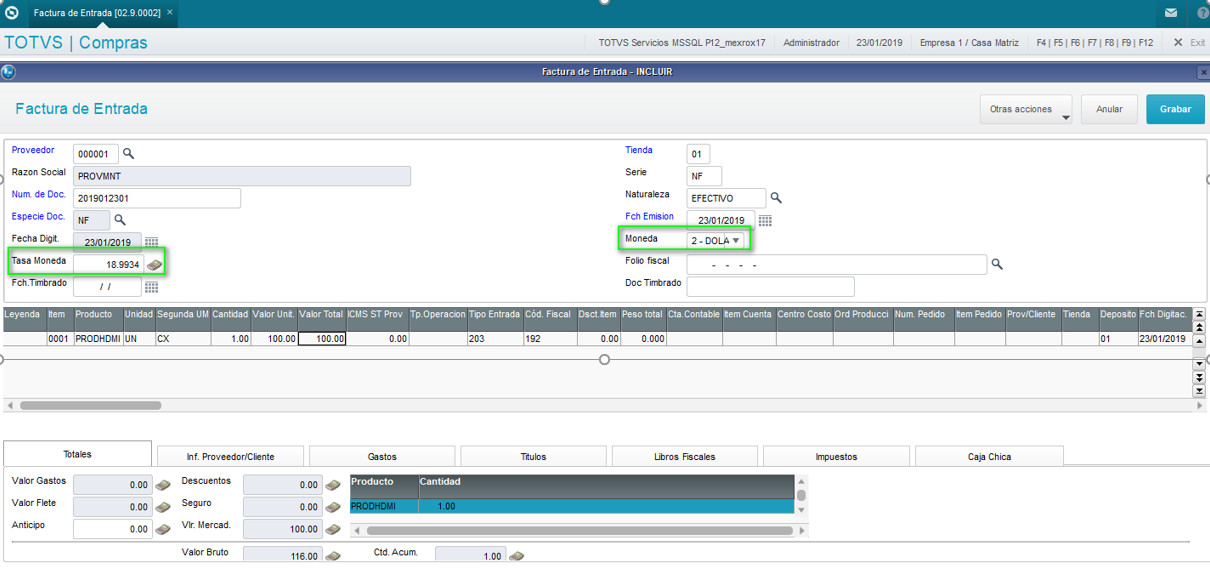The width and height of the screenshot is (1210, 569).
Task: Open the Impuestos tab
Action: [836, 456]
